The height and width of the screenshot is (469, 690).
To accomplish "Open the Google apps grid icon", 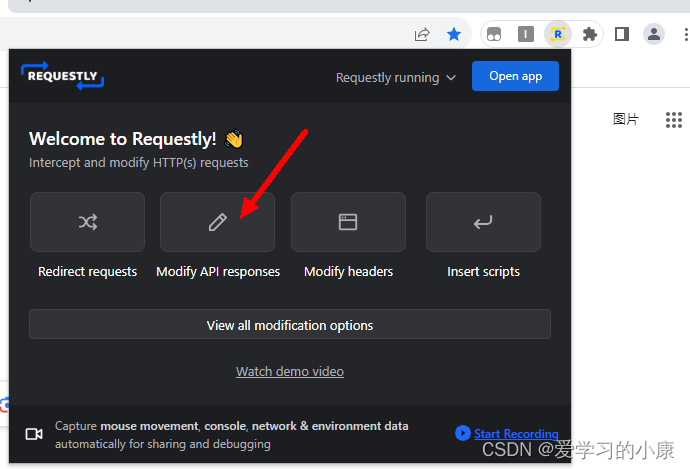I will pyautogui.click(x=674, y=120).
